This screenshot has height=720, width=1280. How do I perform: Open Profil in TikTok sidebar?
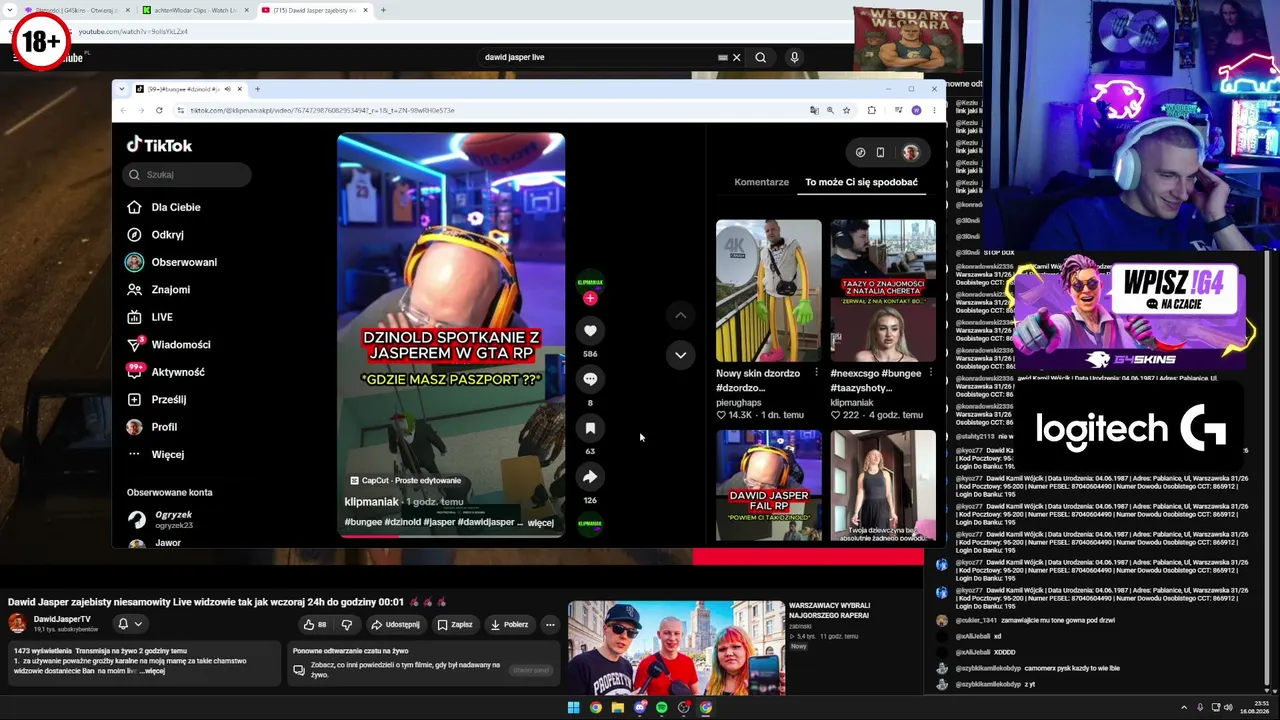pyautogui.click(x=164, y=427)
